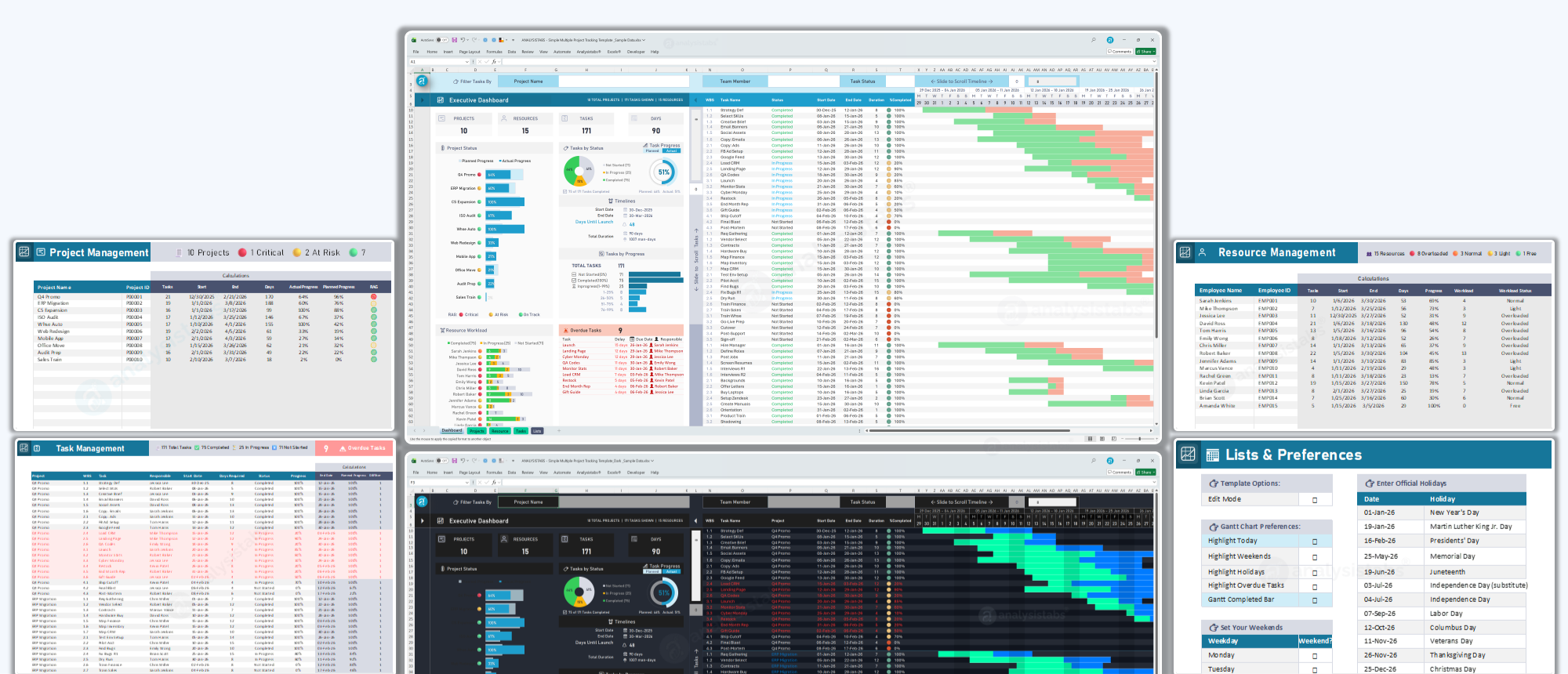
Task: Expand formula bar chevron in light window
Action: (1154, 61)
